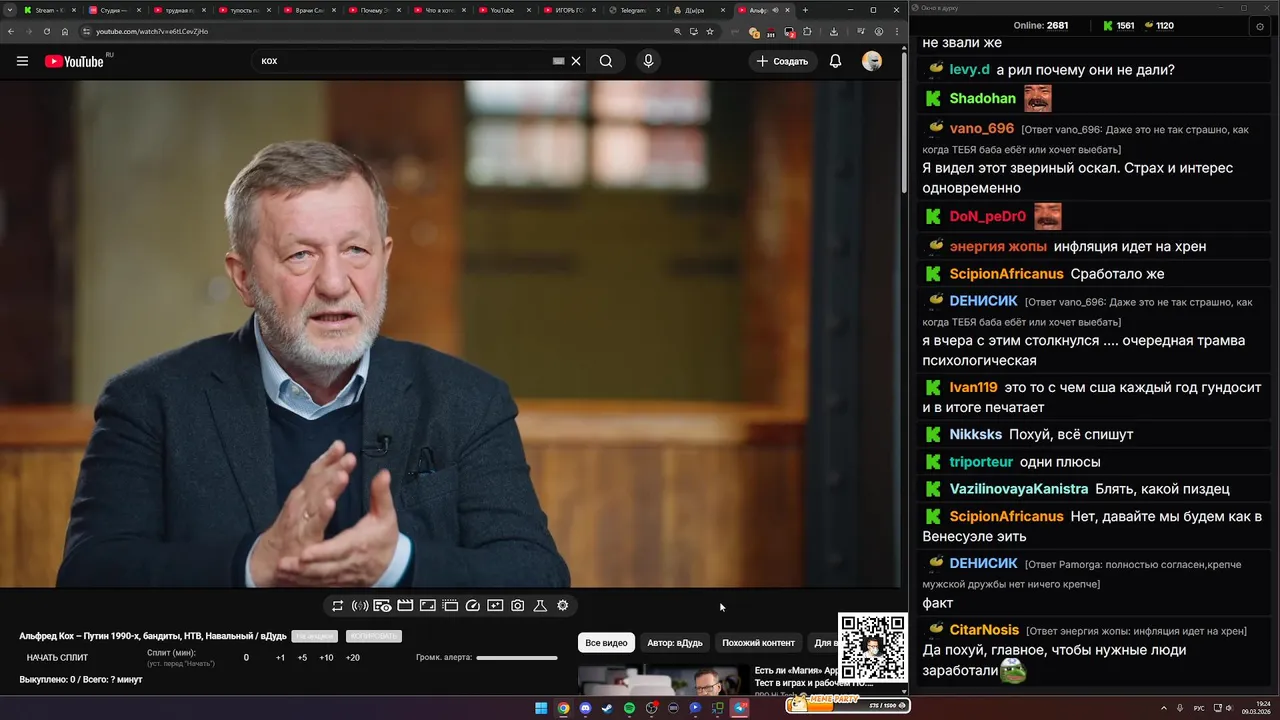This screenshot has width=1280, height=720.
Task: Adjust the "Громк. алерта" volume slider
Action: 517,658
